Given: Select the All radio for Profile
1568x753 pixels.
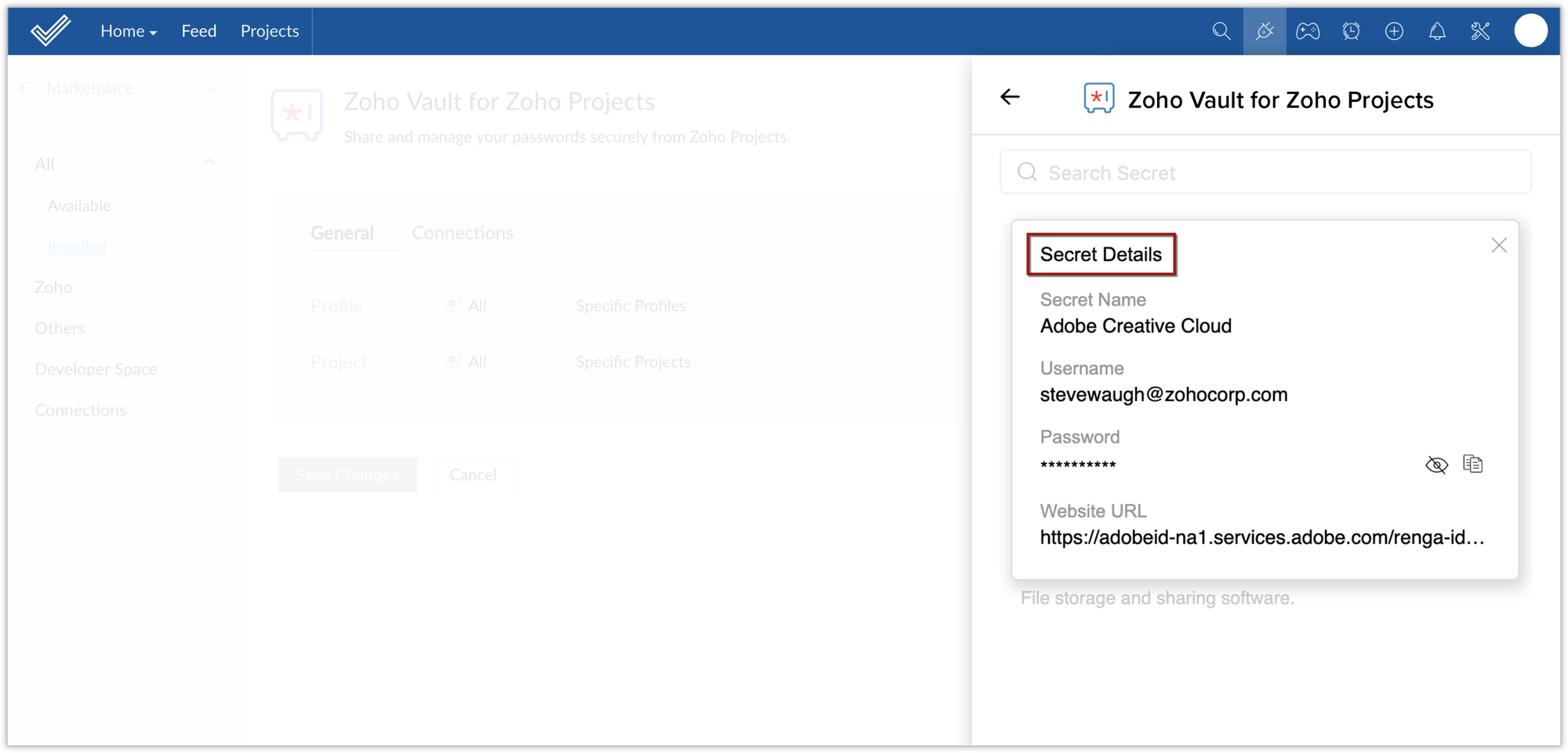Looking at the screenshot, I should [x=452, y=304].
